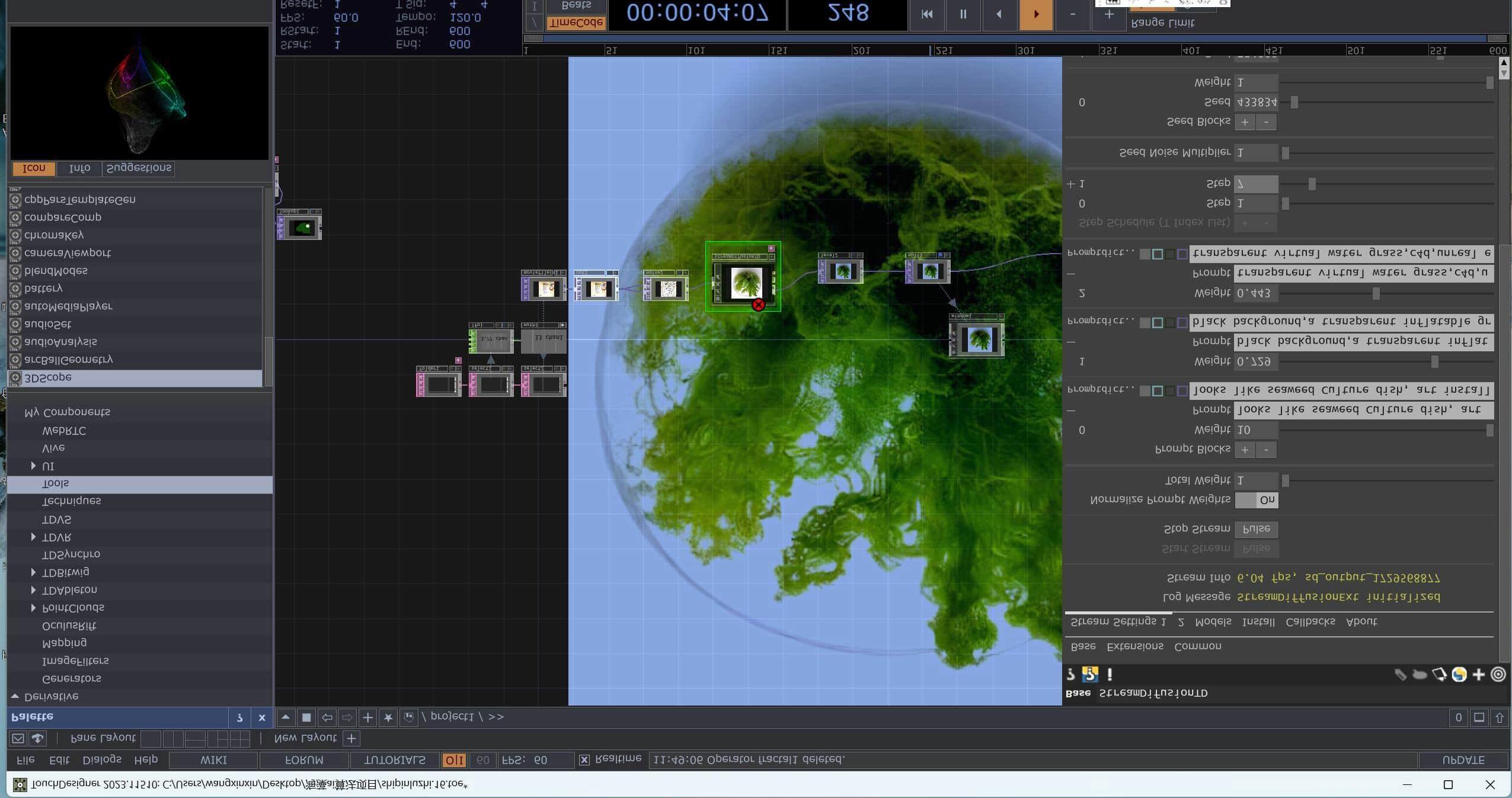Click the StreamDiffusionTD node thumbnail
This screenshot has width=1512, height=798.
(746, 283)
